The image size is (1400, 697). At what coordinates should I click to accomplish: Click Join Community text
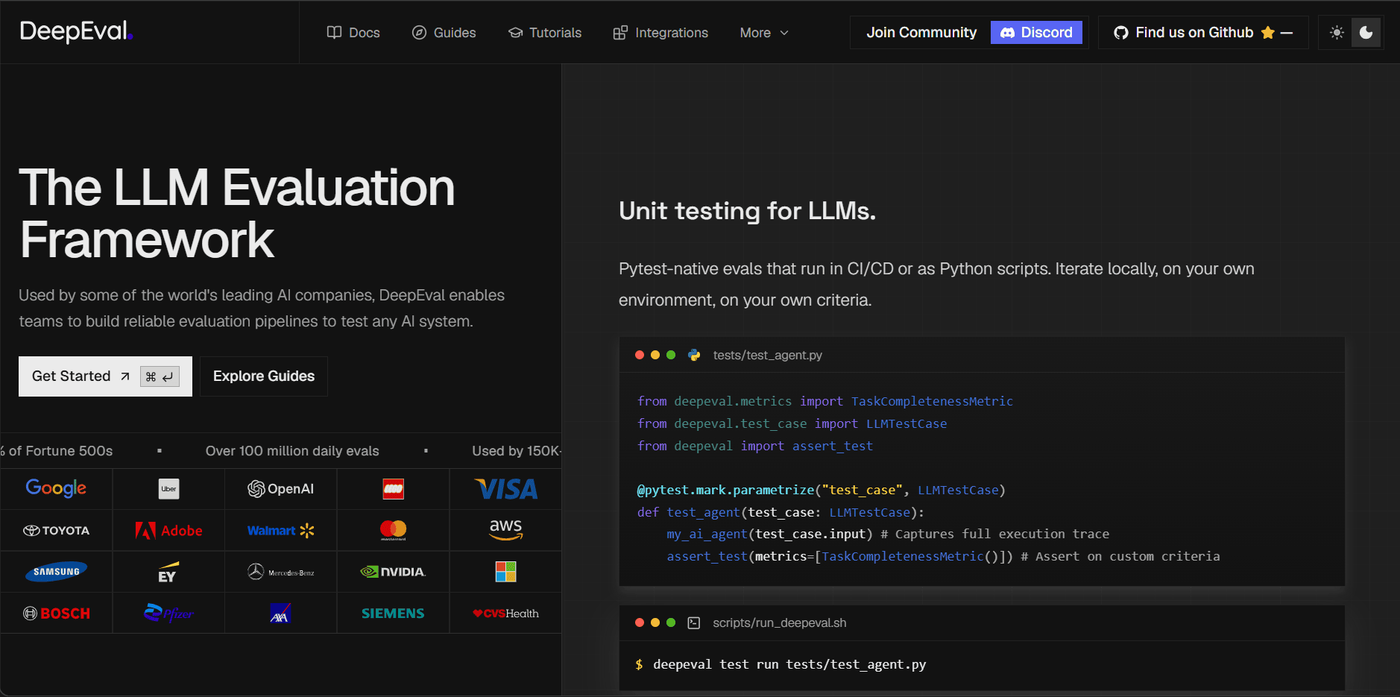tap(921, 32)
